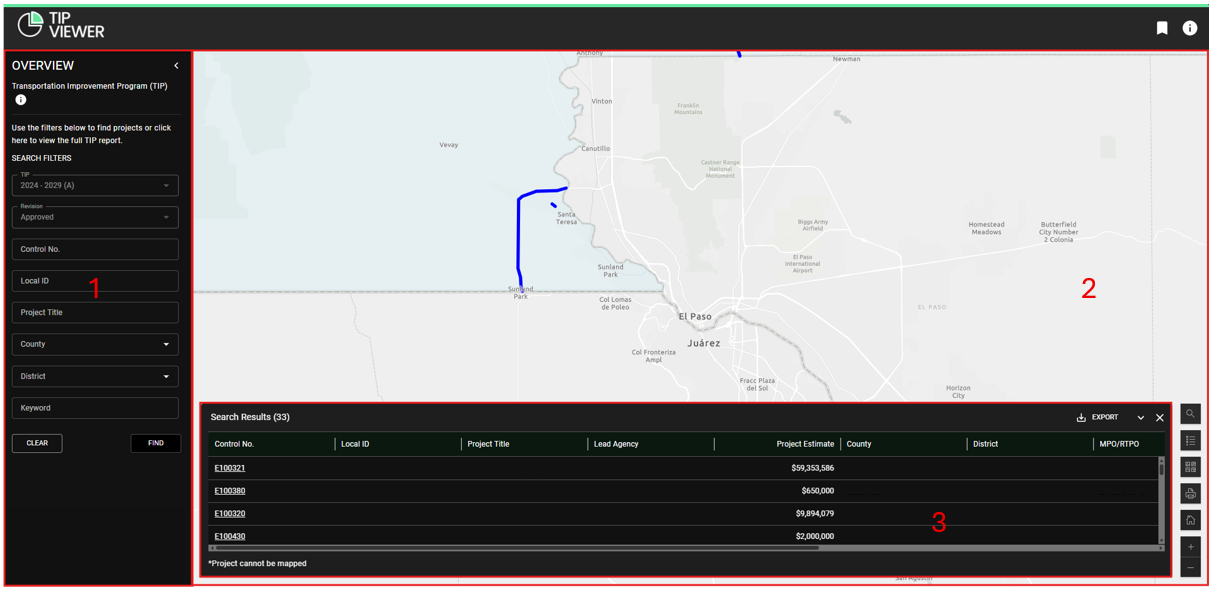Image resolution: width=1213 pixels, height=590 pixels.
Task: Click the Project Title input field
Action: pyautogui.click(x=95, y=312)
